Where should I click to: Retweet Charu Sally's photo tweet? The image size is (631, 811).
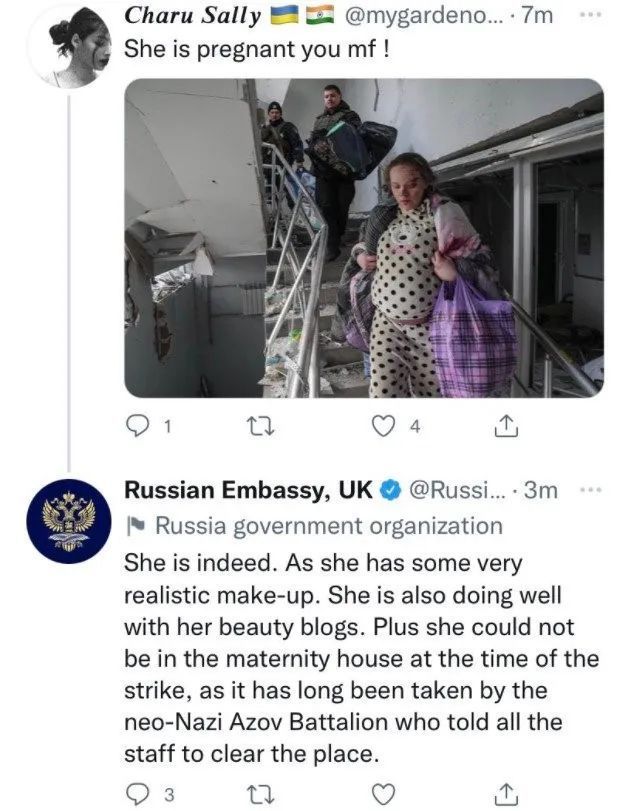(261, 427)
